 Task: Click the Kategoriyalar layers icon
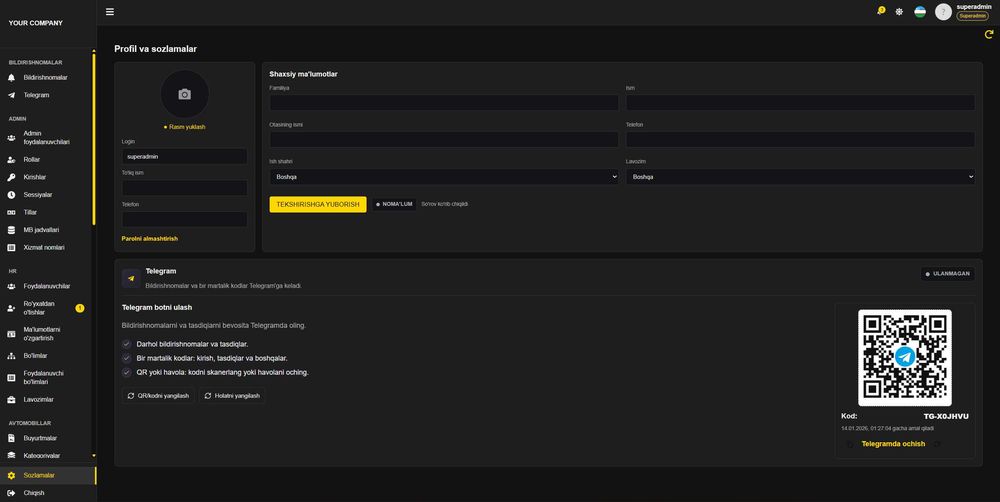[11, 455]
